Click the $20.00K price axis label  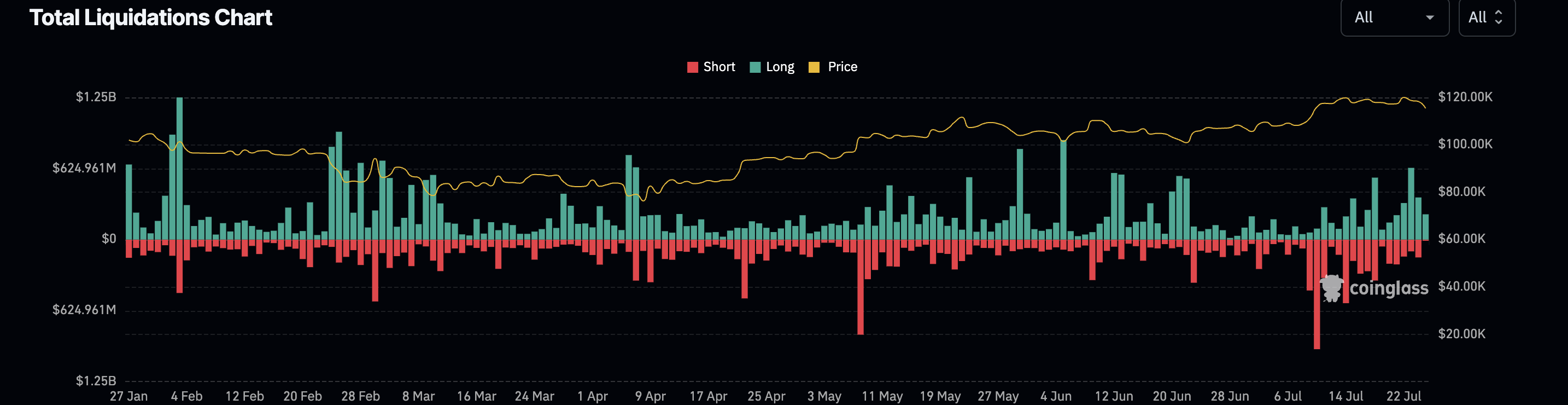[x=1461, y=334]
